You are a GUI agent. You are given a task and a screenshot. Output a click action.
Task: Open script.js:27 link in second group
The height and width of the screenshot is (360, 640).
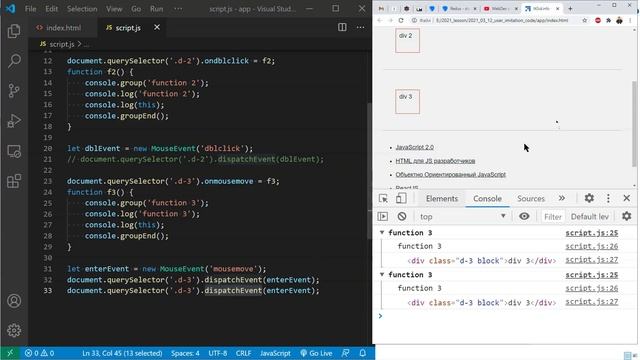coord(591,302)
